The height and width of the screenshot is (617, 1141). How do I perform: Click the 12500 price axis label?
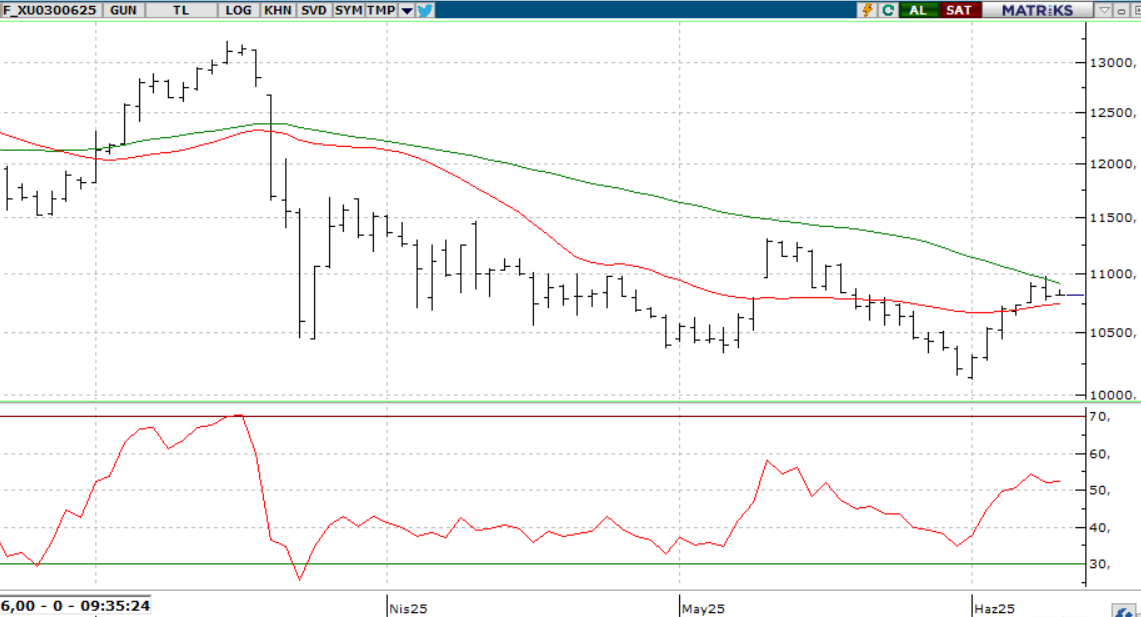tap(1112, 113)
